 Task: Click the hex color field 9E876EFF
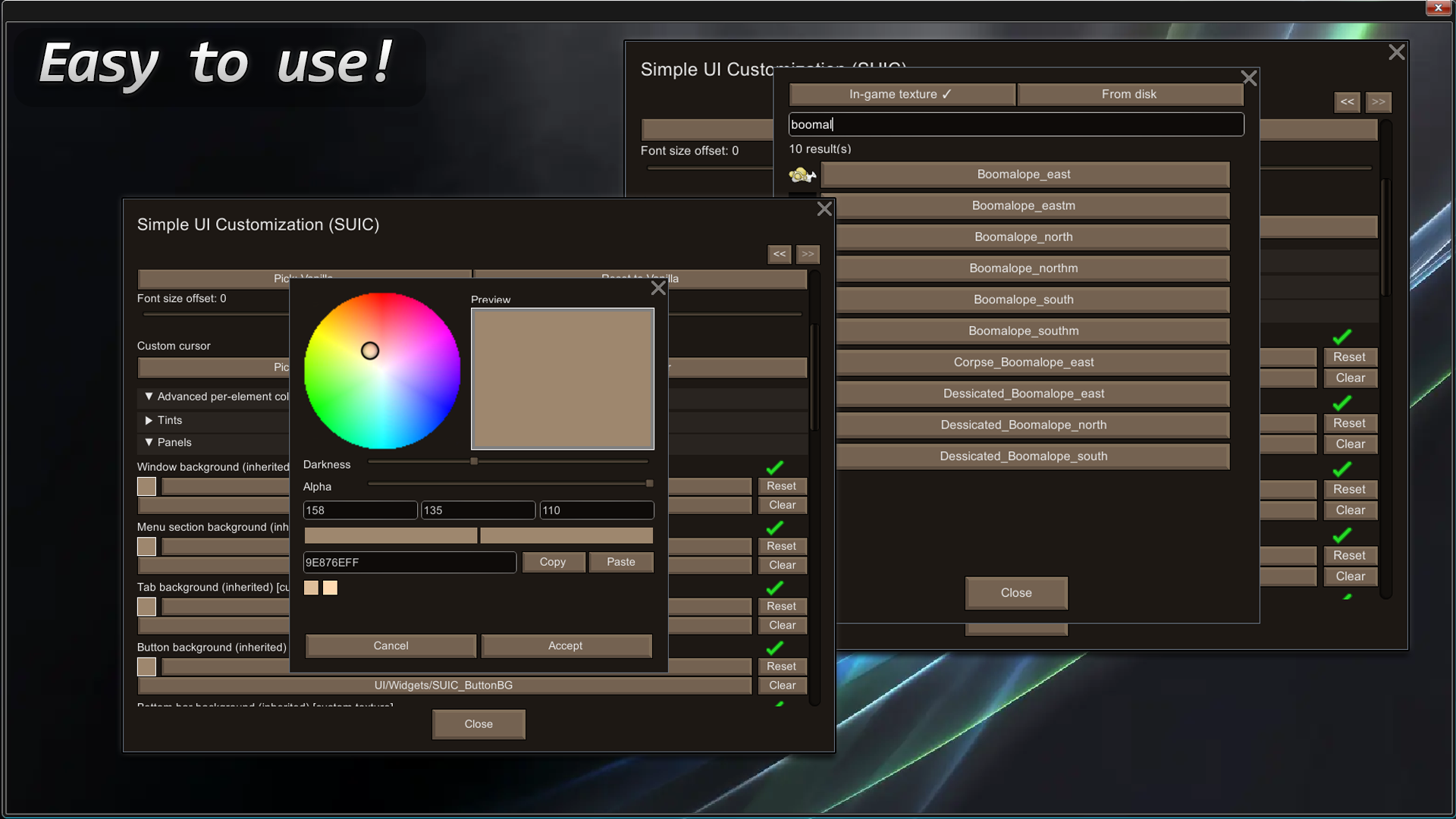coord(409,563)
